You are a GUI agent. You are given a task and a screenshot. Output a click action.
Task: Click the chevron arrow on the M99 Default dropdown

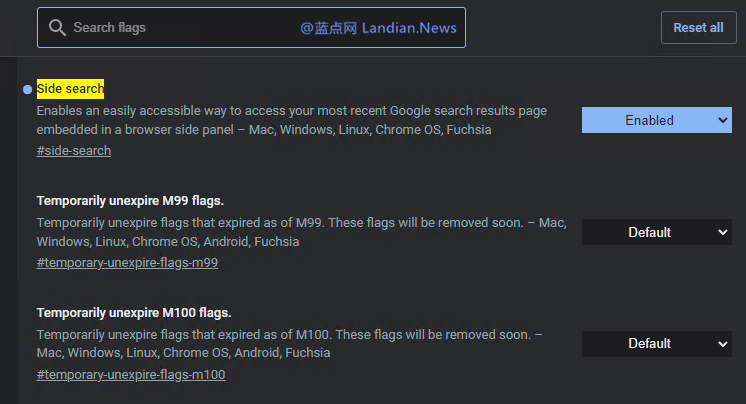[x=723, y=232]
